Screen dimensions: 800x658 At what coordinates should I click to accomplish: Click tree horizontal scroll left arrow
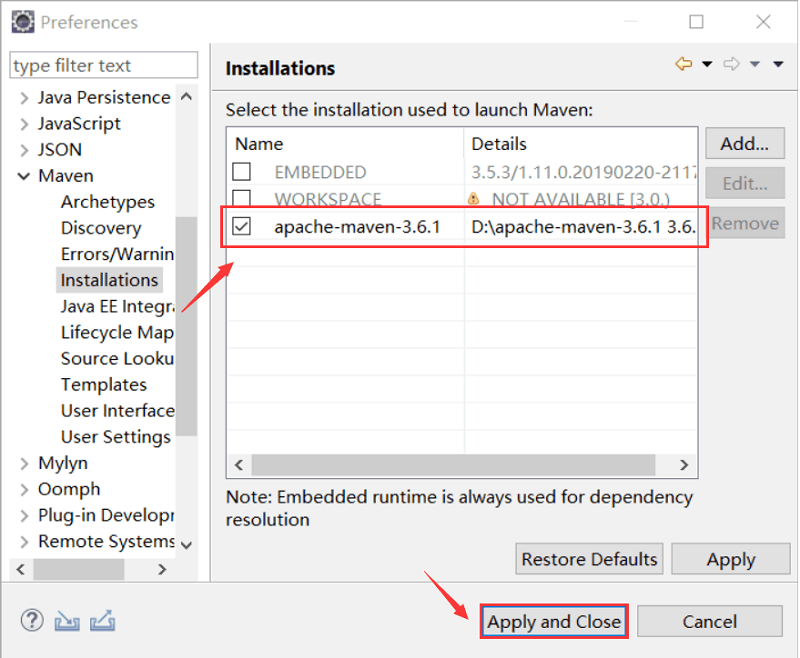[x=20, y=569]
